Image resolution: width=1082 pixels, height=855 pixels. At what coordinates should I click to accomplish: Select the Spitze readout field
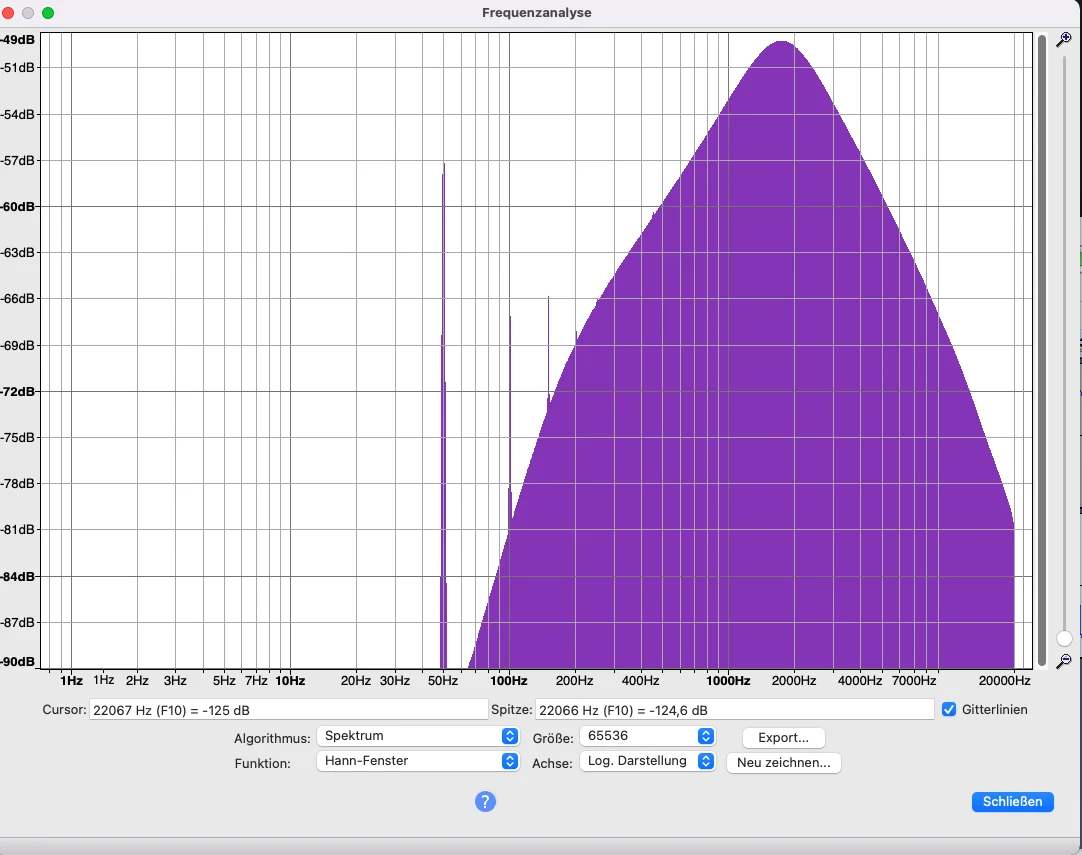click(x=734, y=710)
